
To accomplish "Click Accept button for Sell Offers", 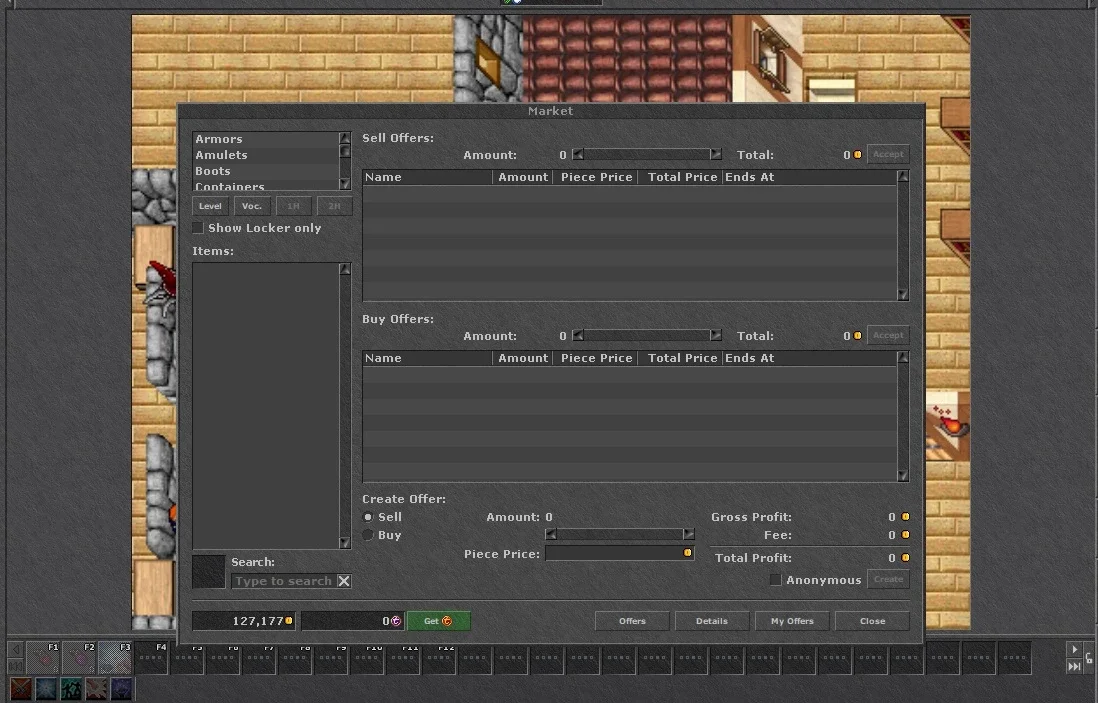I will (889, 154).
